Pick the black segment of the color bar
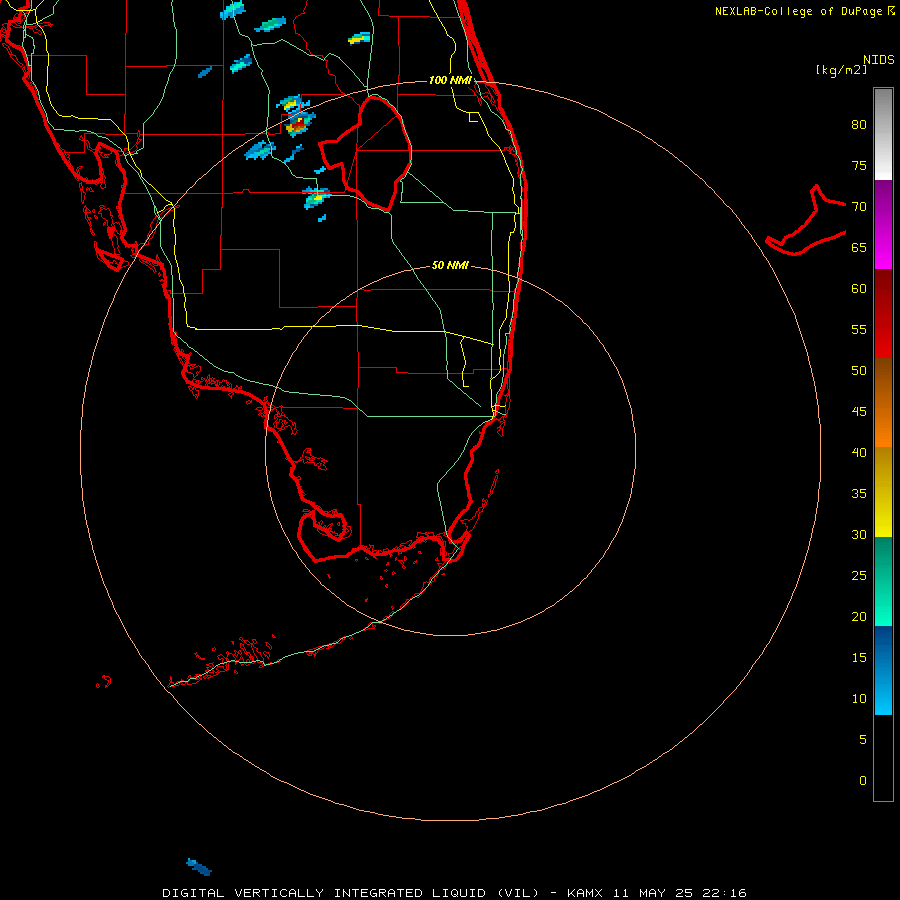The height and width of the screenshot is (900, 900). tap(883, 758)
